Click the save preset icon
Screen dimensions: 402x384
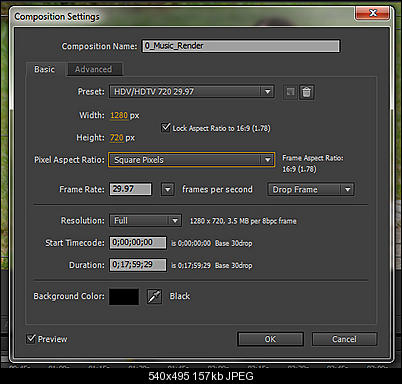click(290, 92)
